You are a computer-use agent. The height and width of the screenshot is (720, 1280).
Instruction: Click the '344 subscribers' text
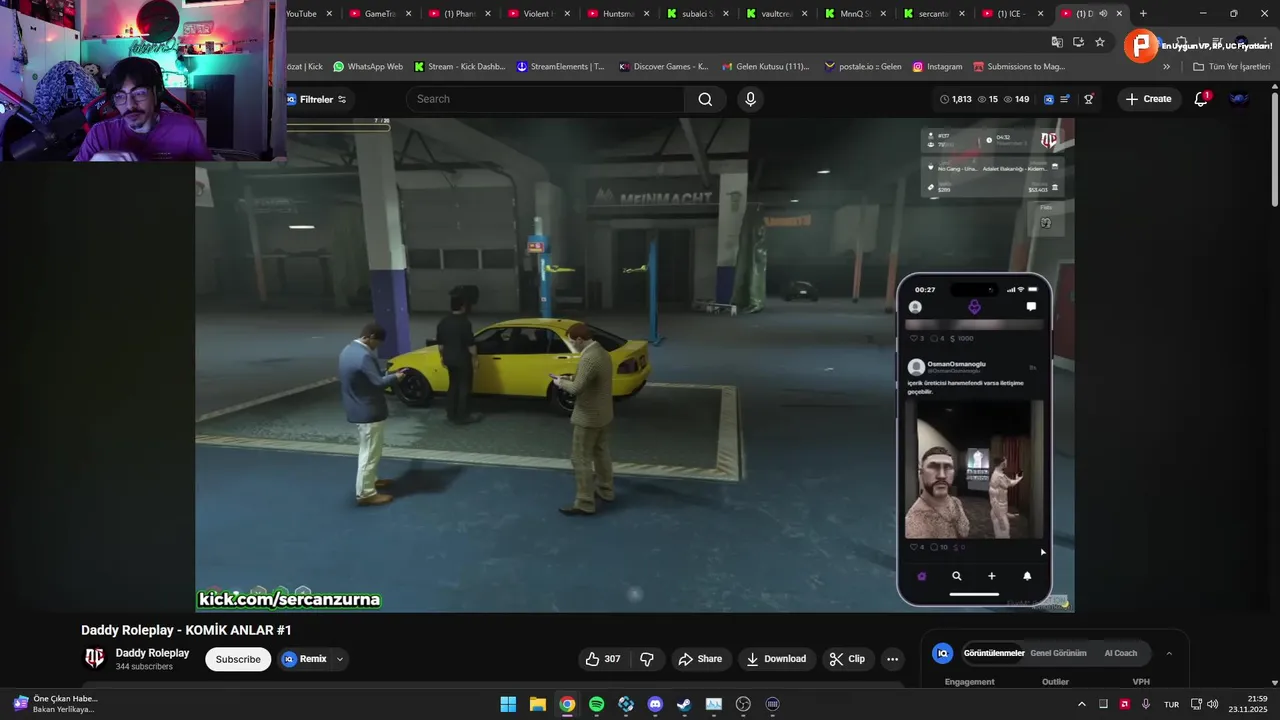(144, 667)
